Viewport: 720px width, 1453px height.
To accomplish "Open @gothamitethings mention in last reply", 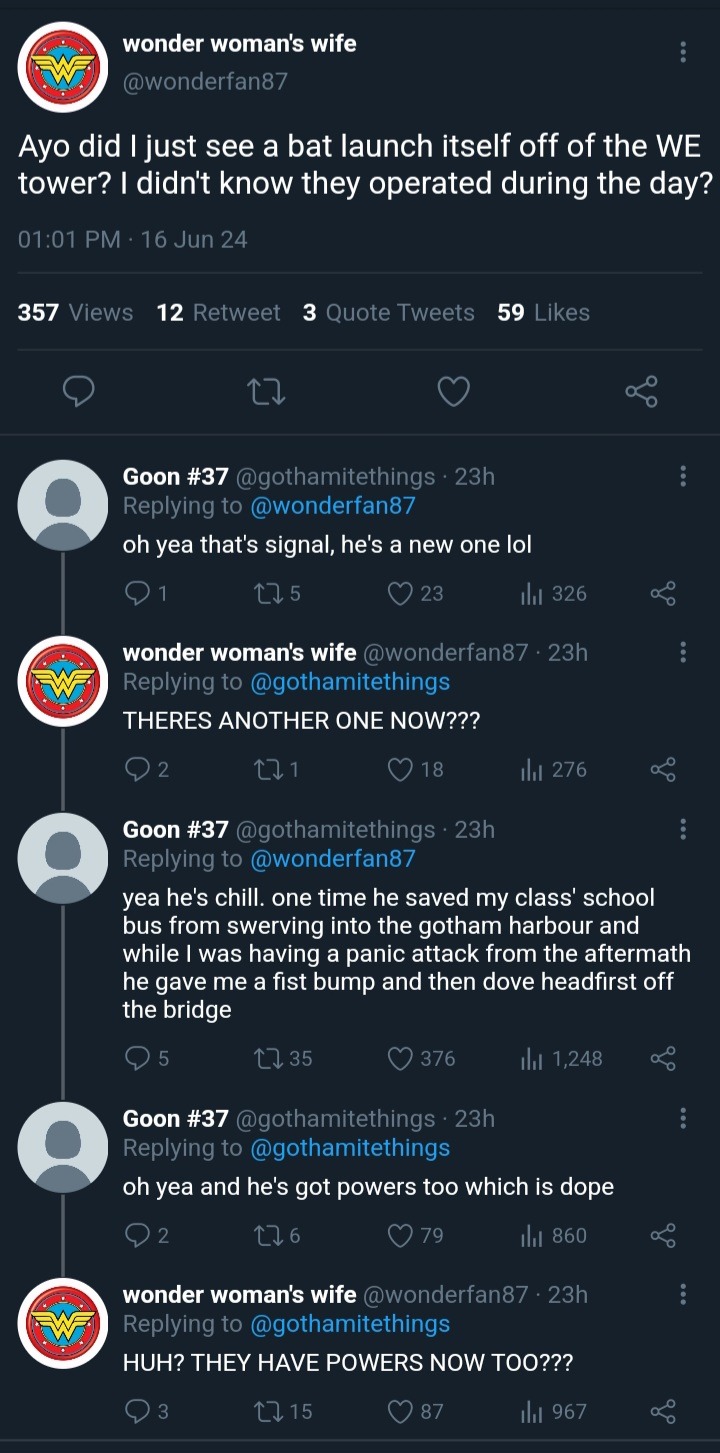I will [348, 1323].
